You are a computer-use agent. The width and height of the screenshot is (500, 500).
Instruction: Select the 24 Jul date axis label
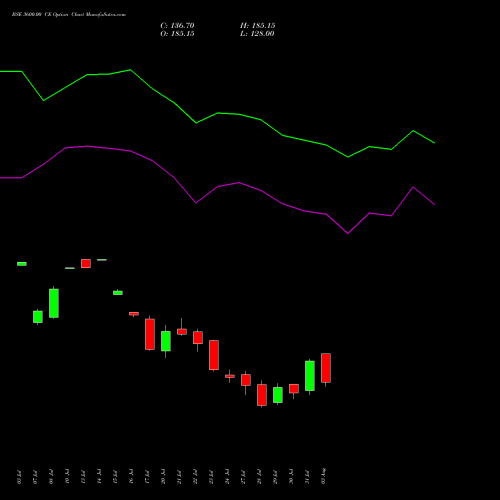click(x=227, y=477)
